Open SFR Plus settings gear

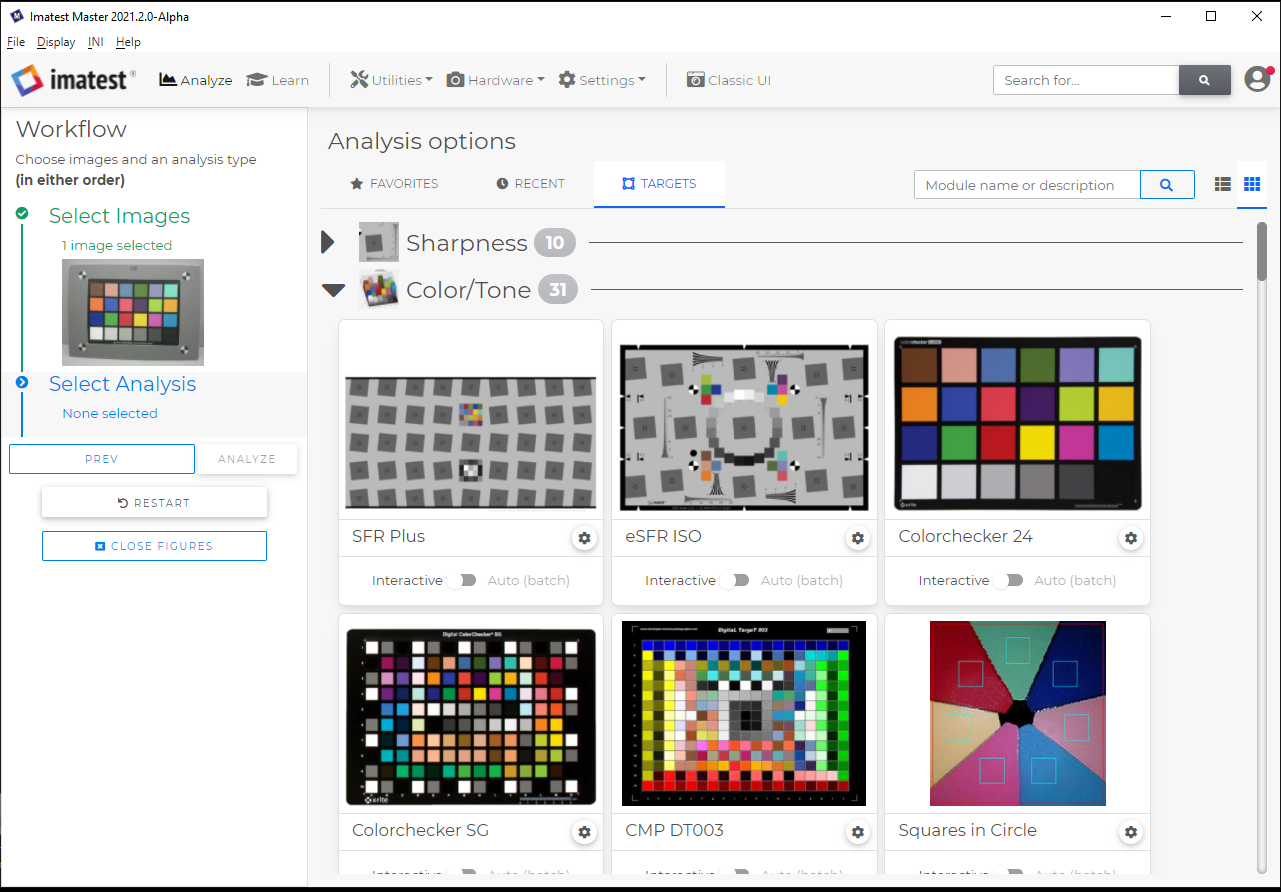584,538
